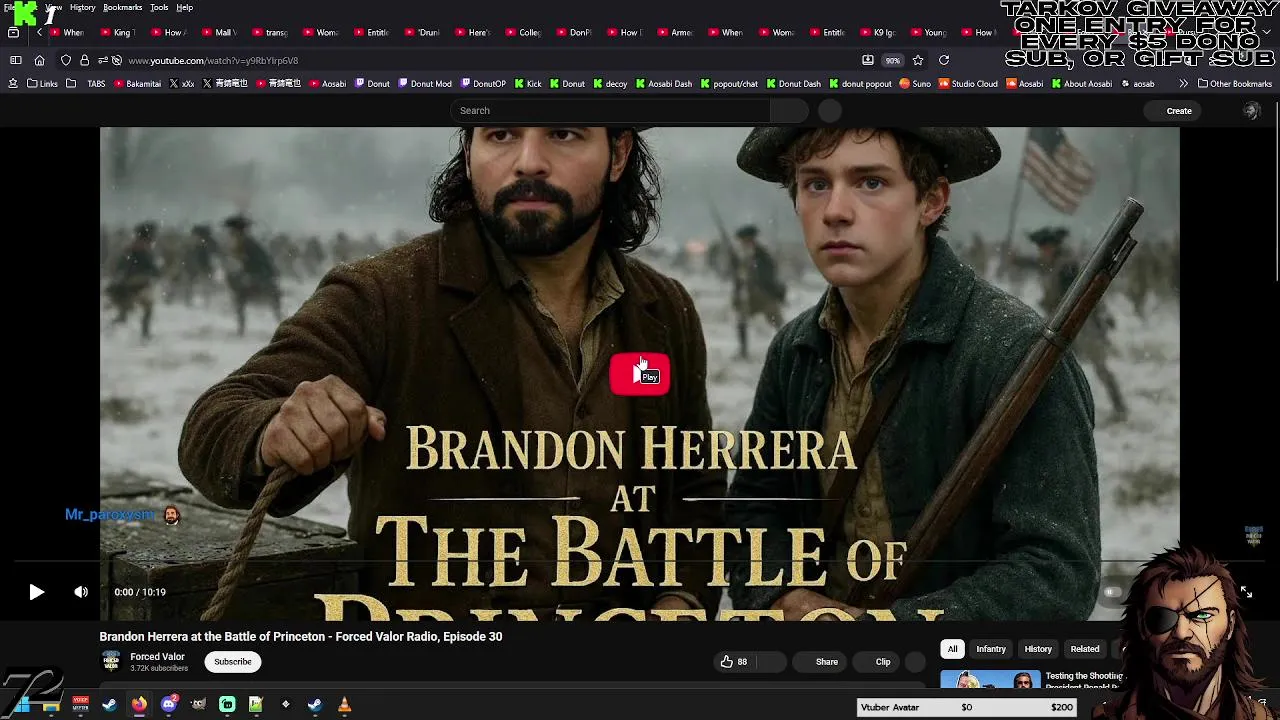Go to the home page with the Home icon
Screen dimensions: 1280x720
(39, 60)
